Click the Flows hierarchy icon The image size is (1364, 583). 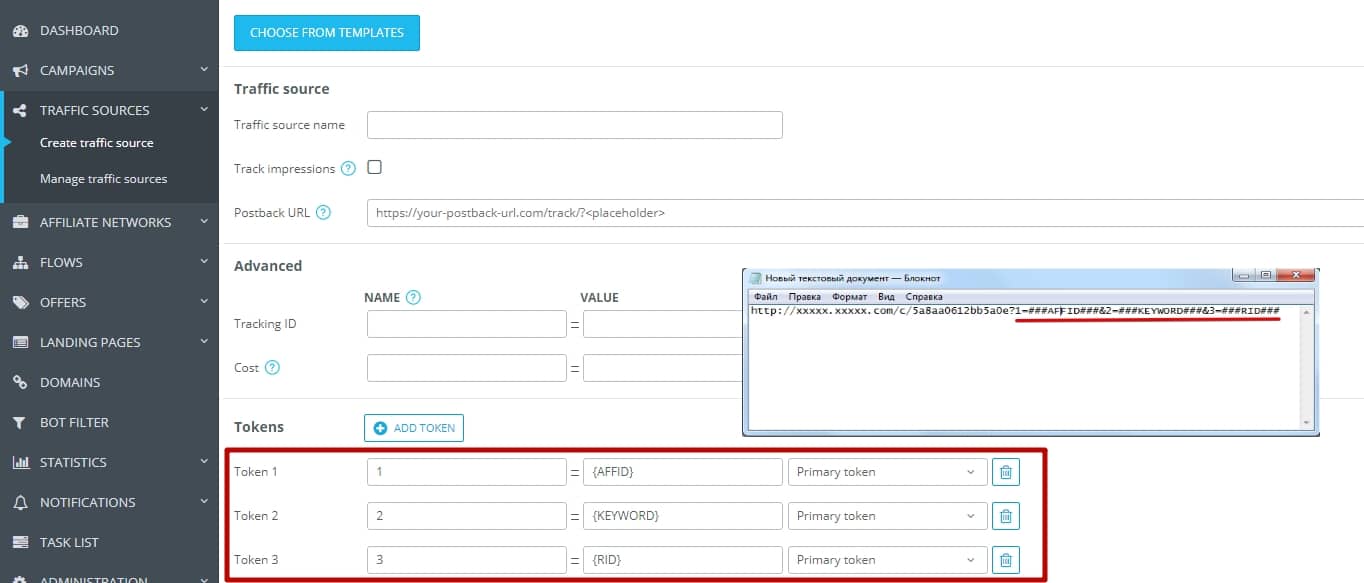[19, 263]
